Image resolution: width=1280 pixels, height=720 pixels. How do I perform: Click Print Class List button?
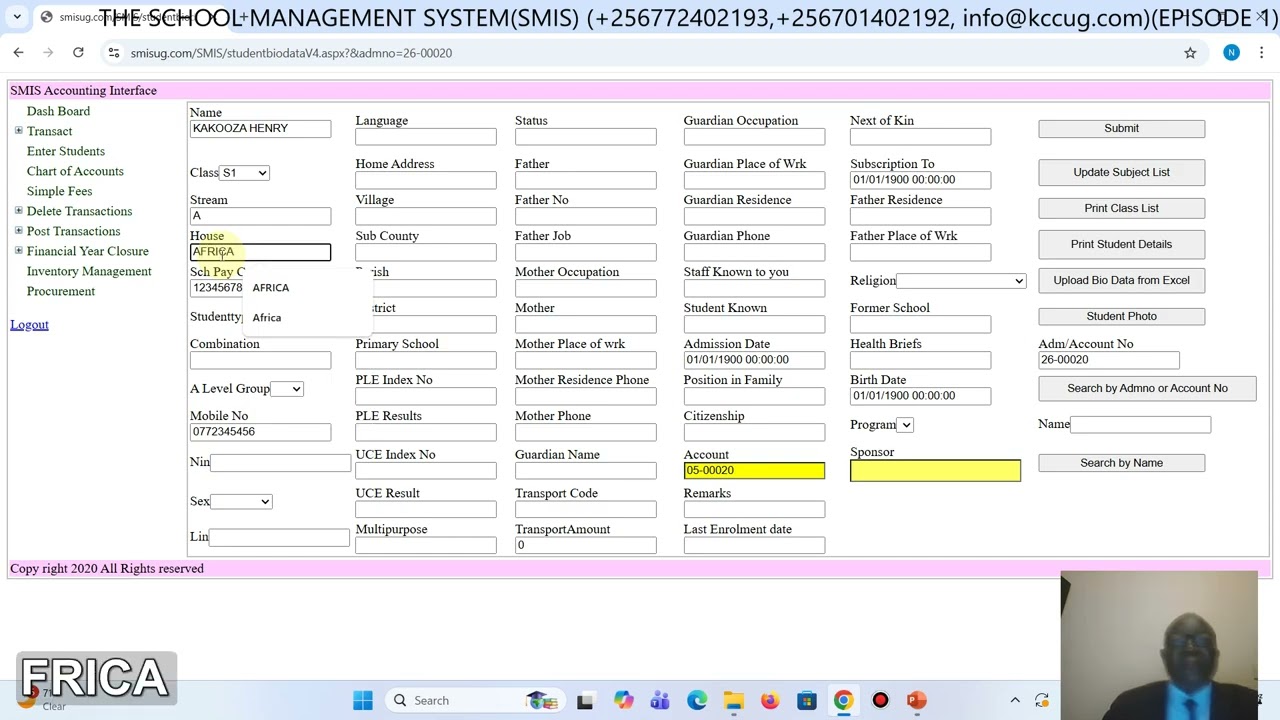pos(1121,208)
